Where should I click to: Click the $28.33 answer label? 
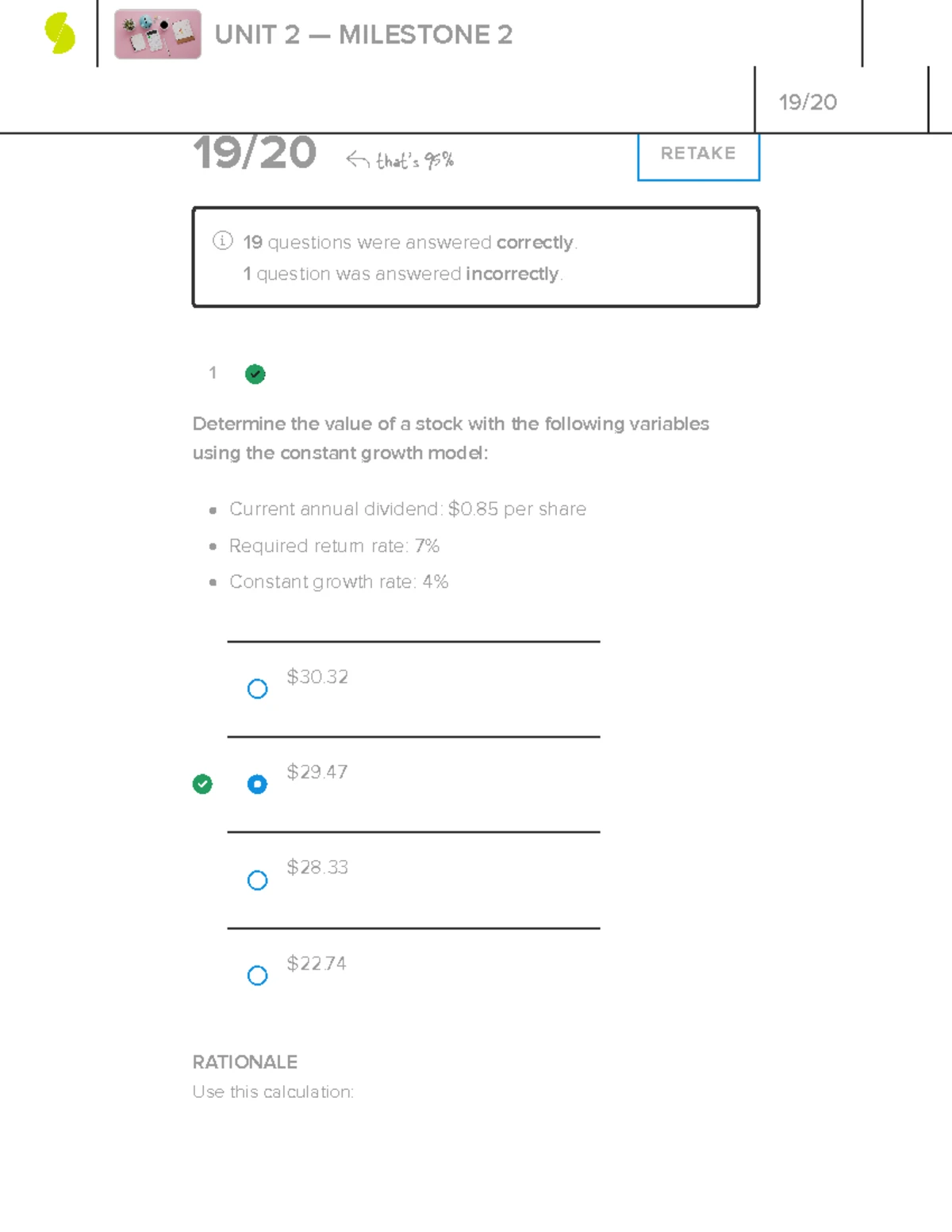(x=317, y=867)
